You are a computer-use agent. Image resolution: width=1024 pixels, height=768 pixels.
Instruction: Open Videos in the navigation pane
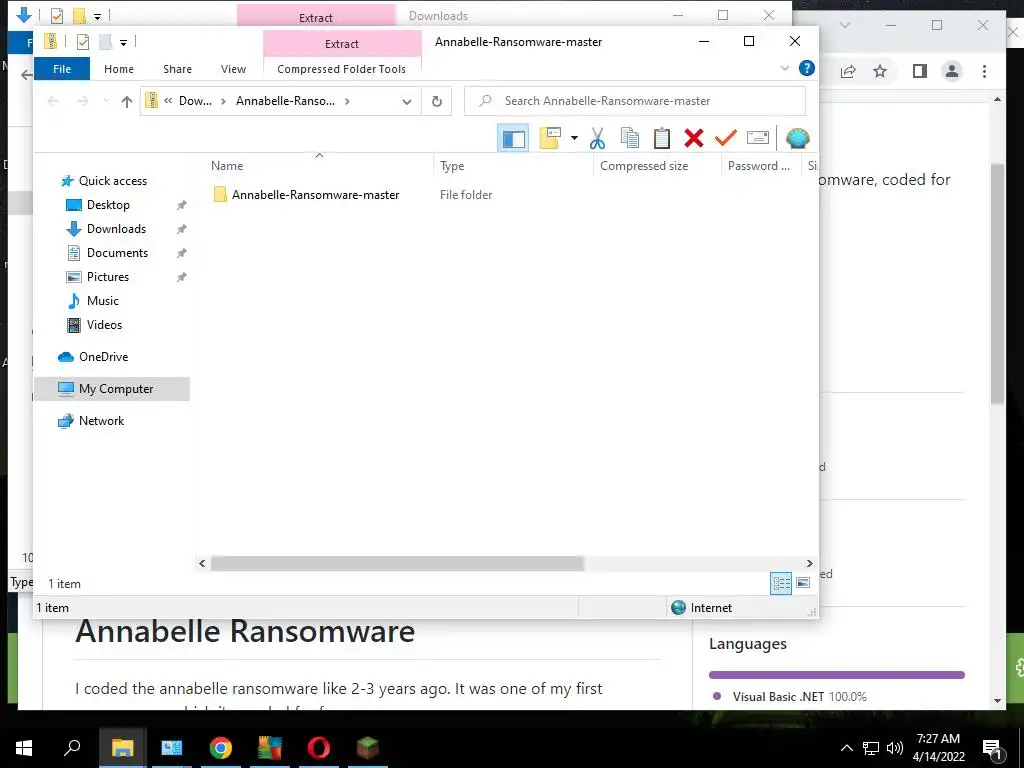(x=104, y=325)
